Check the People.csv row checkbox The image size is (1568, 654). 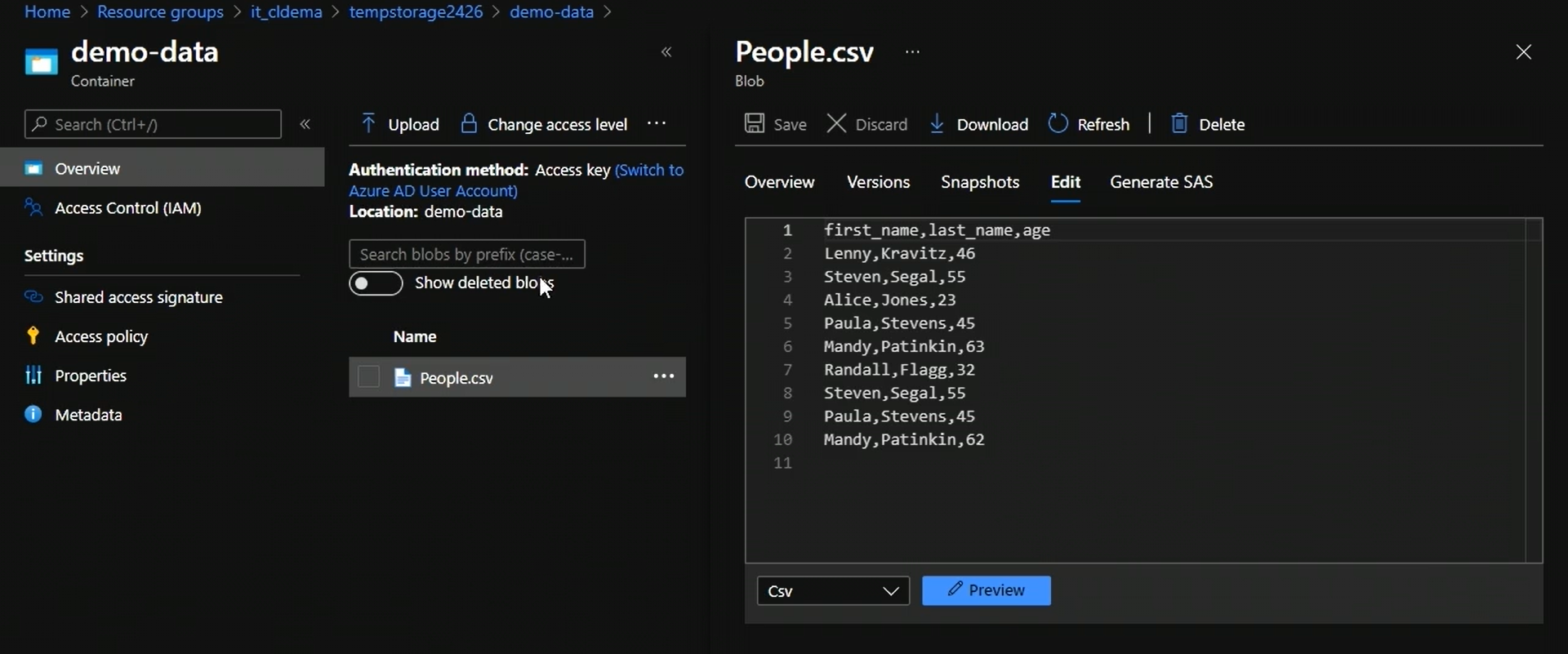[x=369, y=377]
